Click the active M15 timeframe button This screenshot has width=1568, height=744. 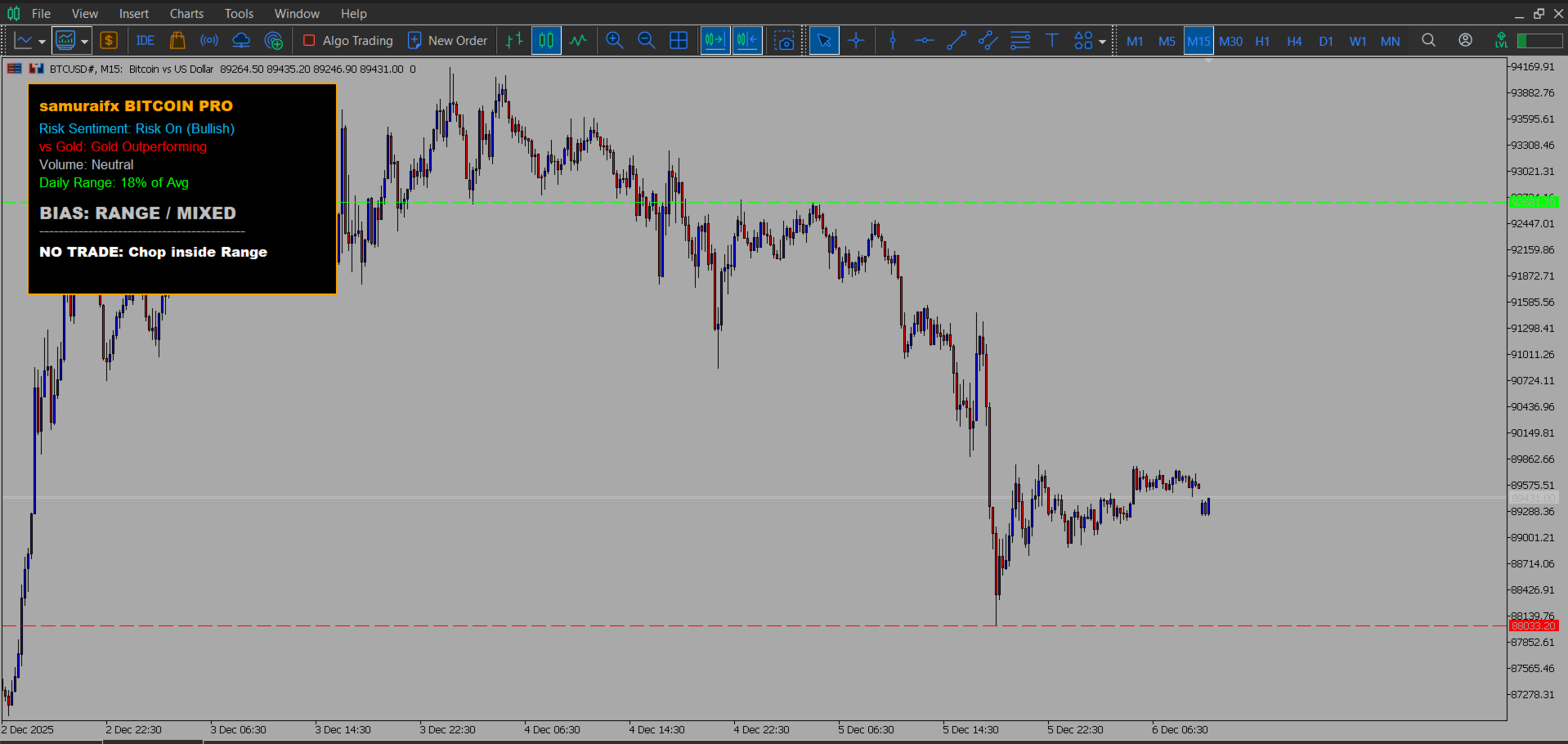tap(1198, 41)
